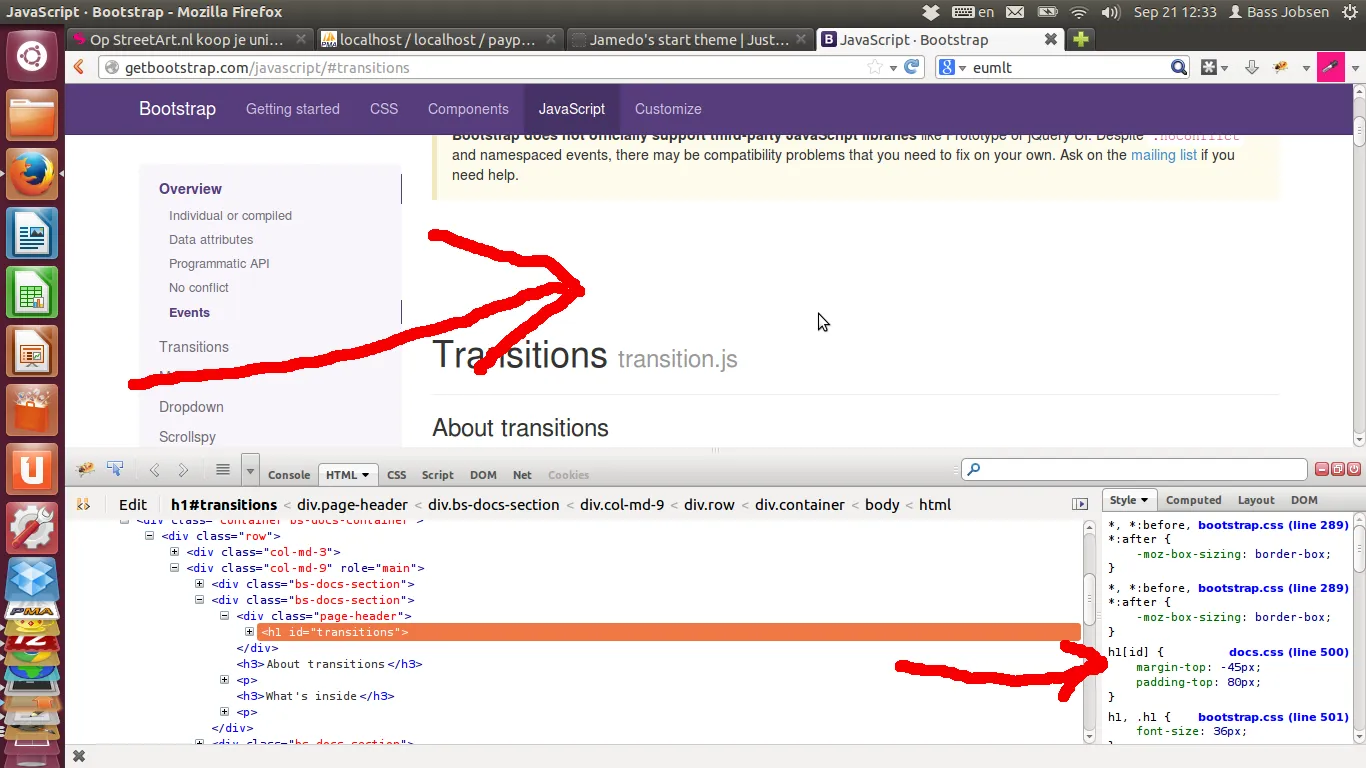
Task: Collapse the col-md-9 main div node
Action: pos(174,568)
